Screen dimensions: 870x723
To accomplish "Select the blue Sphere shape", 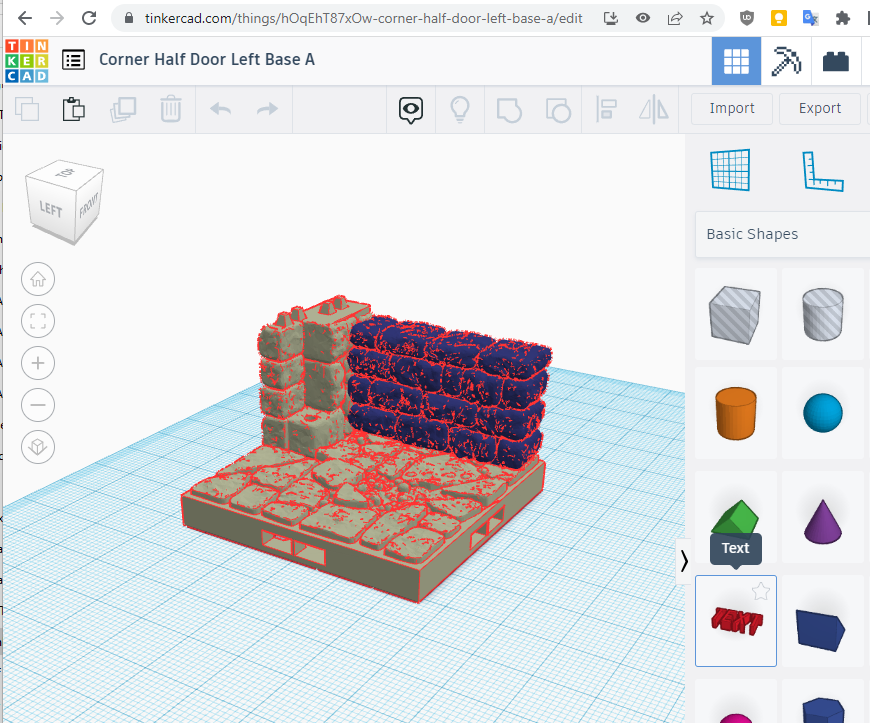I will 823,413.
